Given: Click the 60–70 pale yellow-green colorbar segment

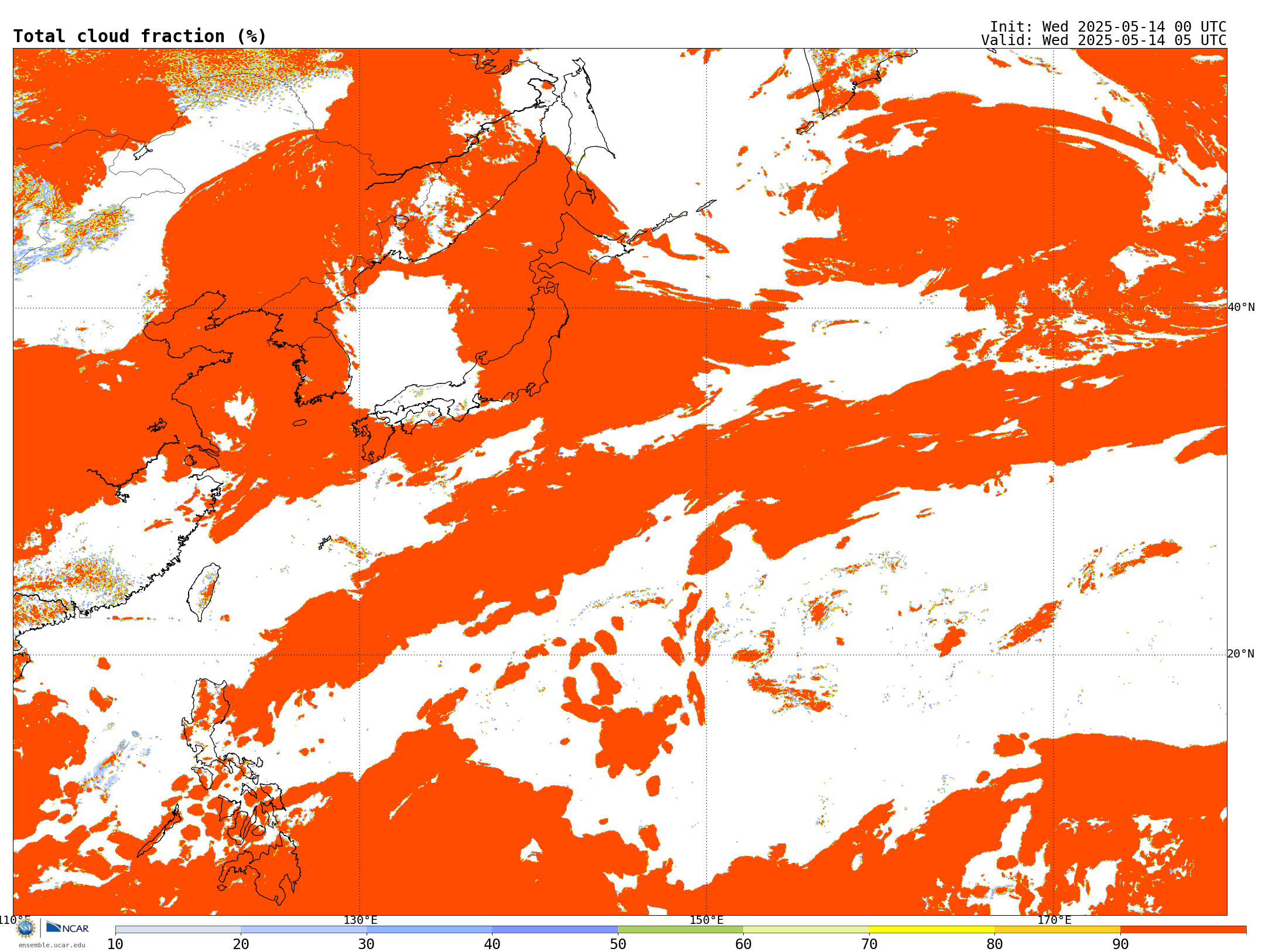Looking at the screenshot, I should (x=806, y=930).
